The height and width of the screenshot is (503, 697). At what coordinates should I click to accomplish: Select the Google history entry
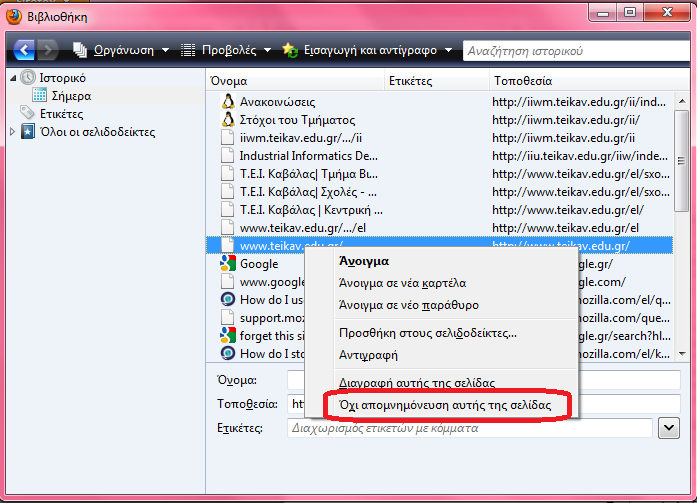pyautogui.click(x=259, y=264)
